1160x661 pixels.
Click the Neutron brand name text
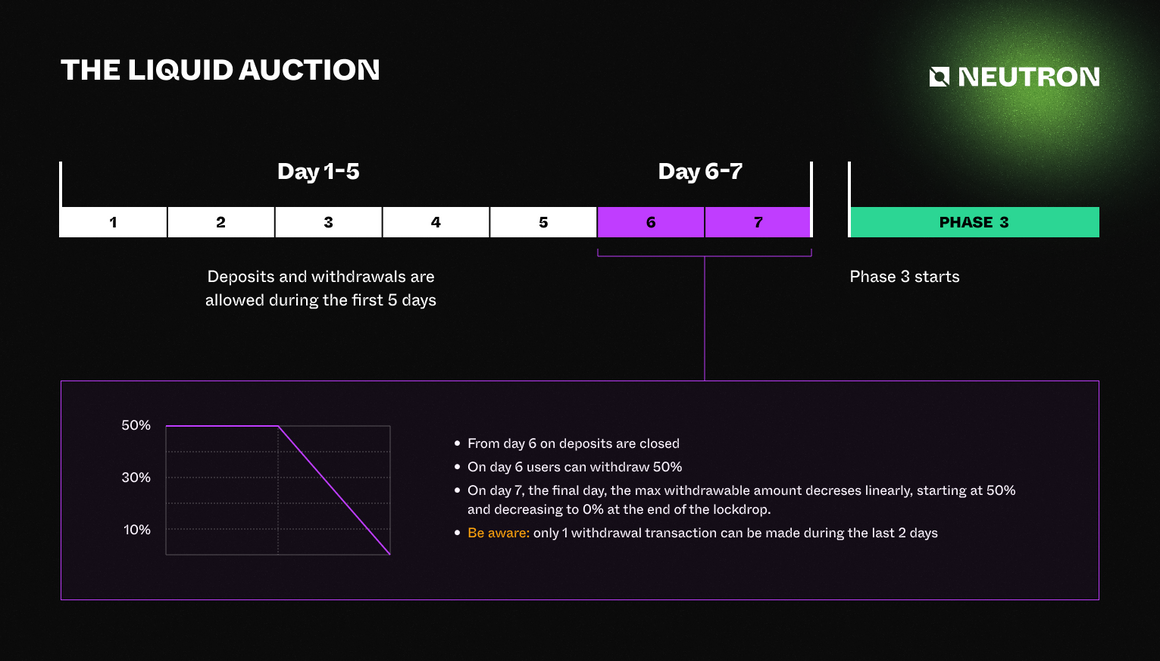[1029, 77]
